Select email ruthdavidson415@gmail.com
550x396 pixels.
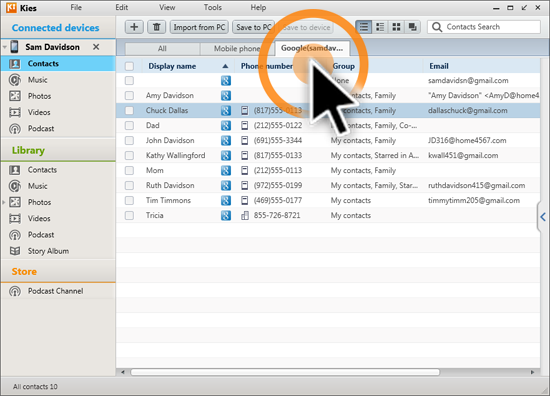(x=476, y=185)
